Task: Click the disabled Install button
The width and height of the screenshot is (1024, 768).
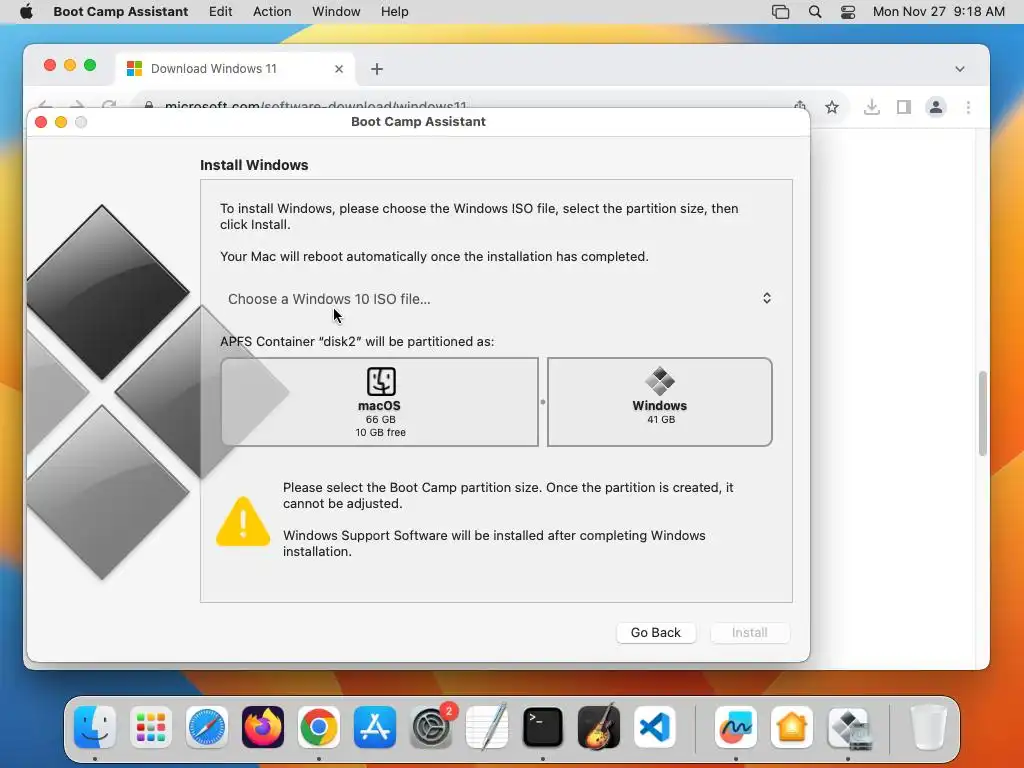Action: (749, 632)
